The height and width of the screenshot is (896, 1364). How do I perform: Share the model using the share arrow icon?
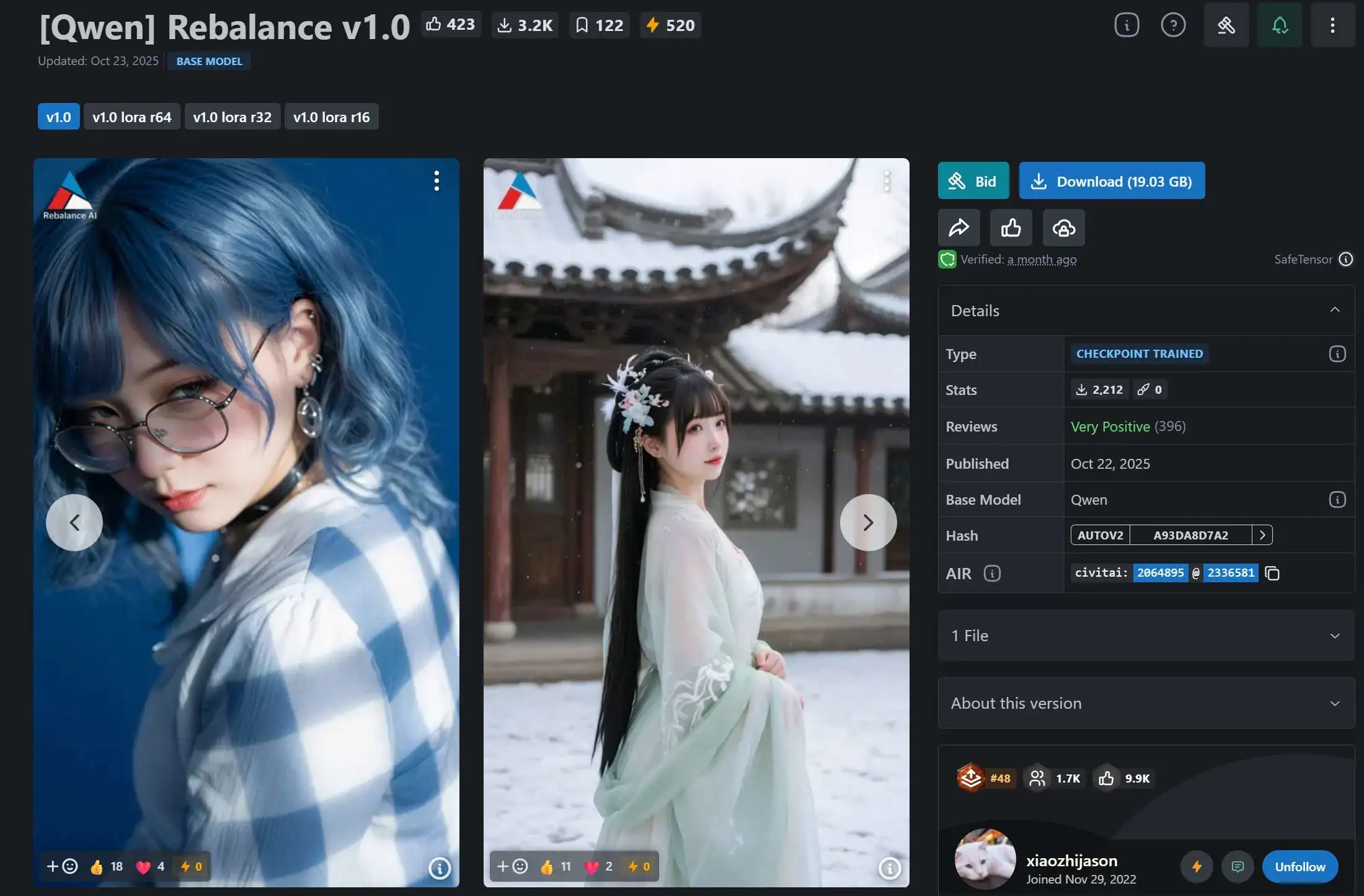(x=959, y=228)
